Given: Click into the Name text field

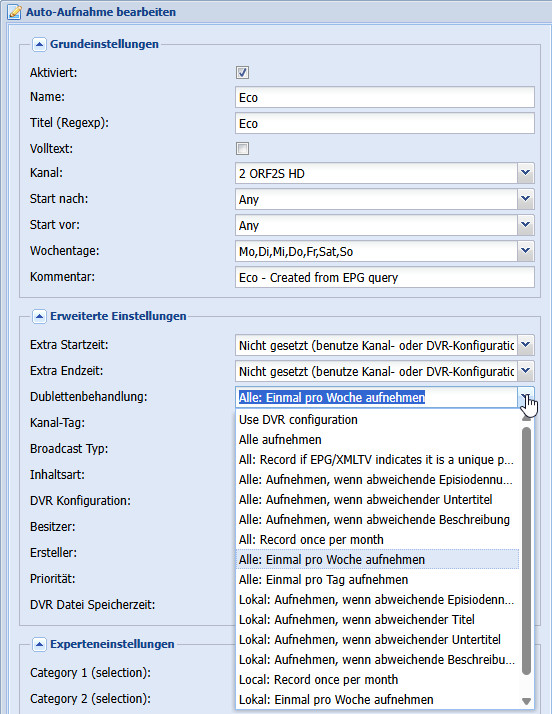Looking at the screenshot, I should tap(385, 97).
